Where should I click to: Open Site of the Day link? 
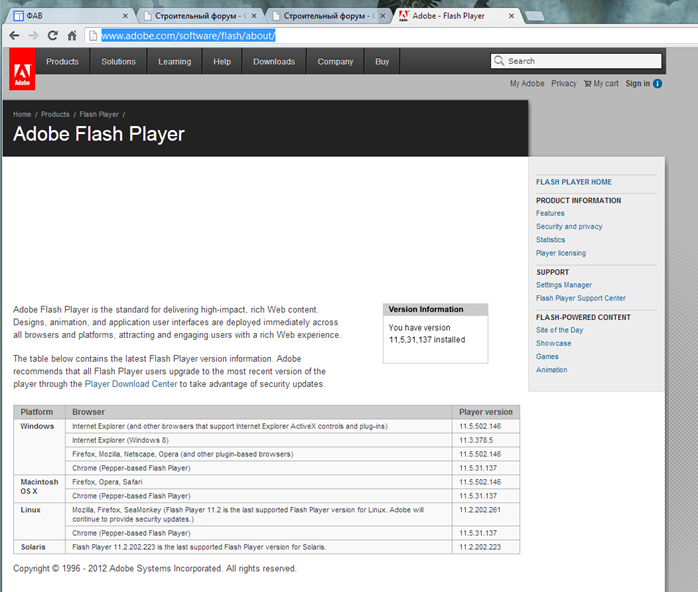coord(560,330)
